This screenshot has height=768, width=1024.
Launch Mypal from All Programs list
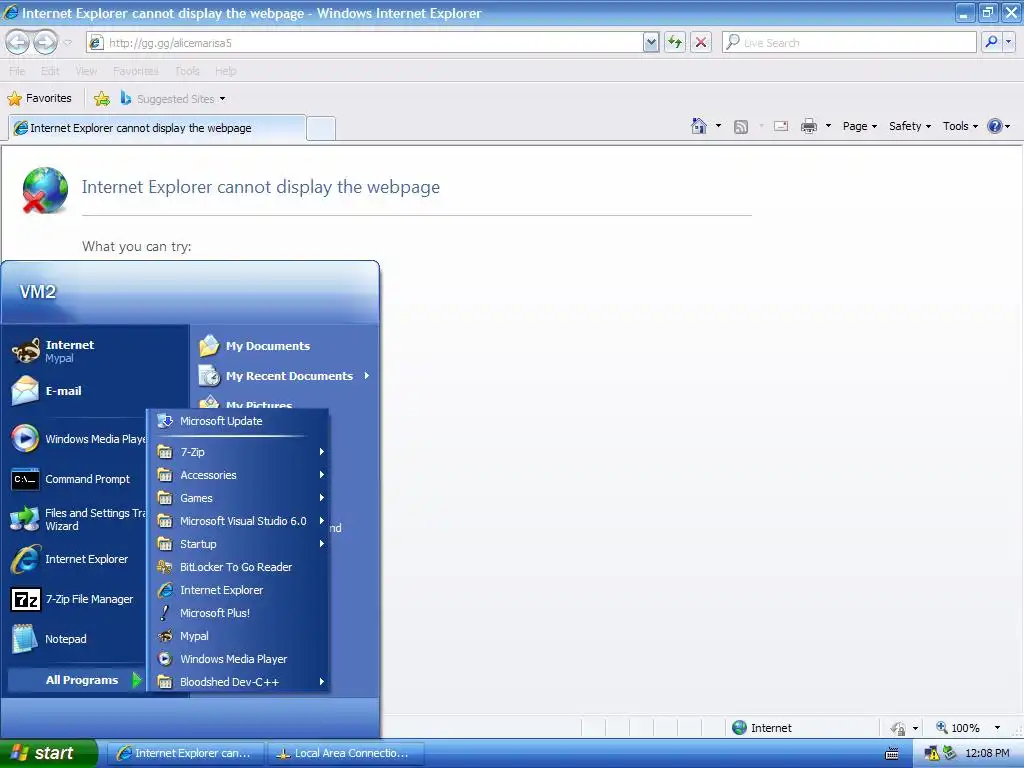(x=238, y=635)
